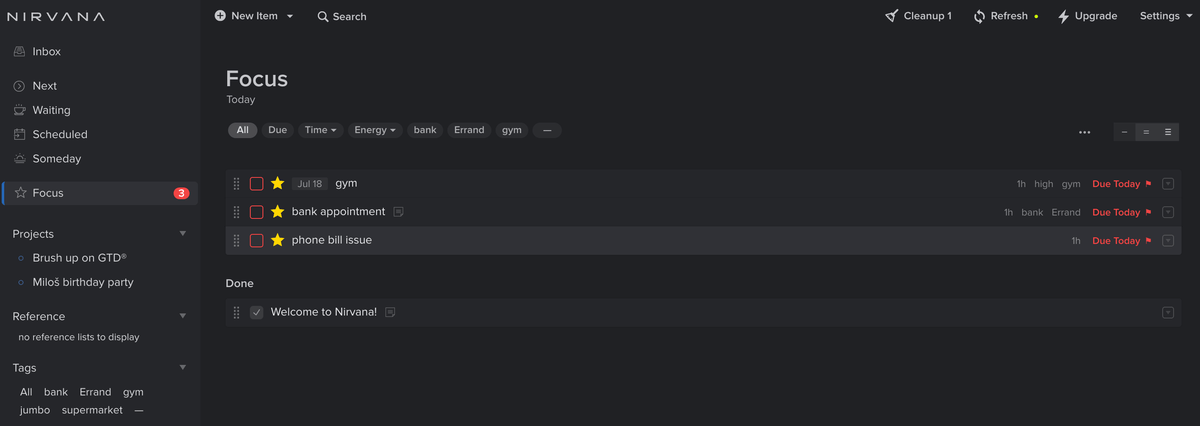Click the Inbox tray icon

(x=20, y=52)
